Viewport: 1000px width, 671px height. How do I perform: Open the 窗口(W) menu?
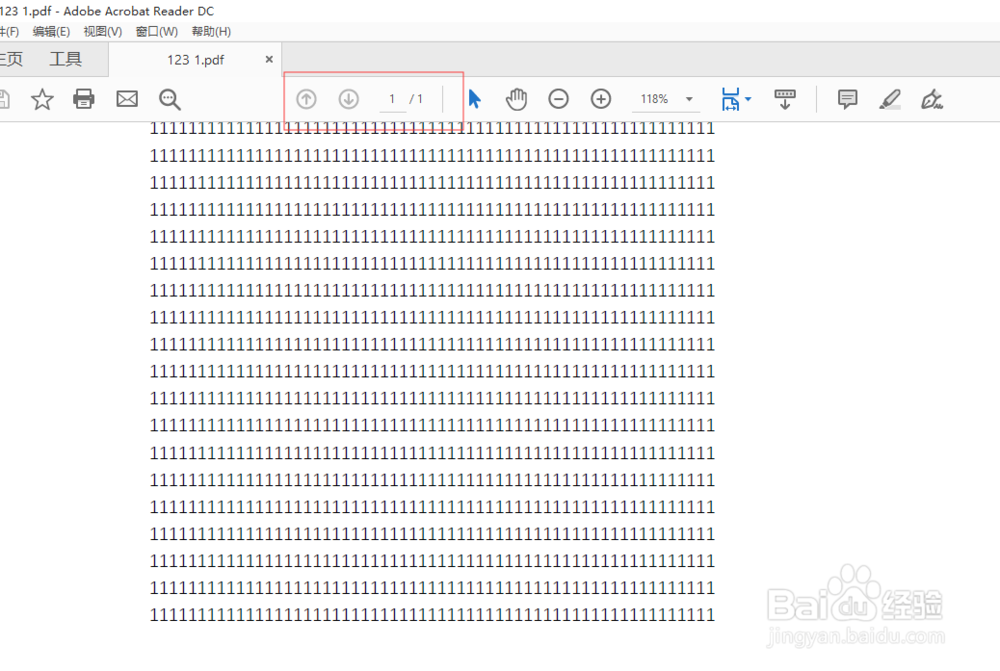click(x=156, y=31)
